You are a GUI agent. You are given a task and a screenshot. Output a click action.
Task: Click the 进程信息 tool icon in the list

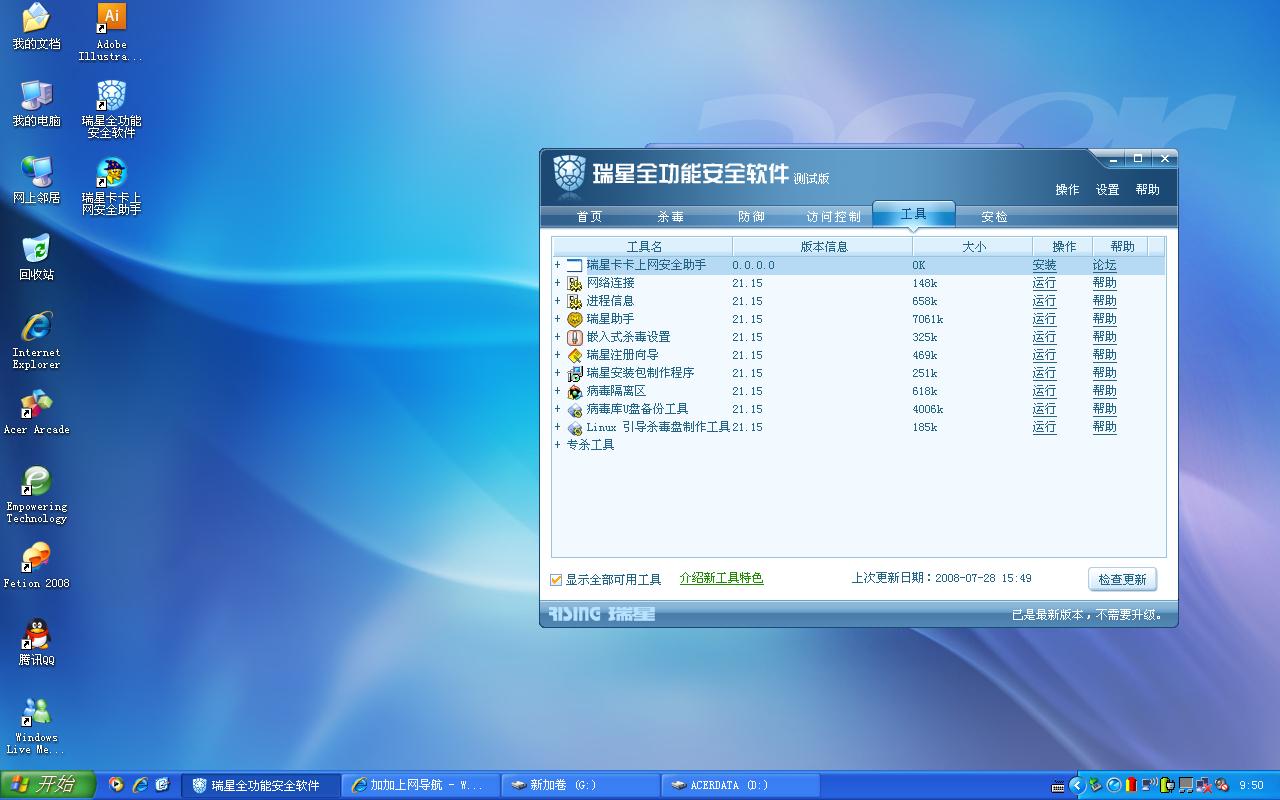point(574,301)
